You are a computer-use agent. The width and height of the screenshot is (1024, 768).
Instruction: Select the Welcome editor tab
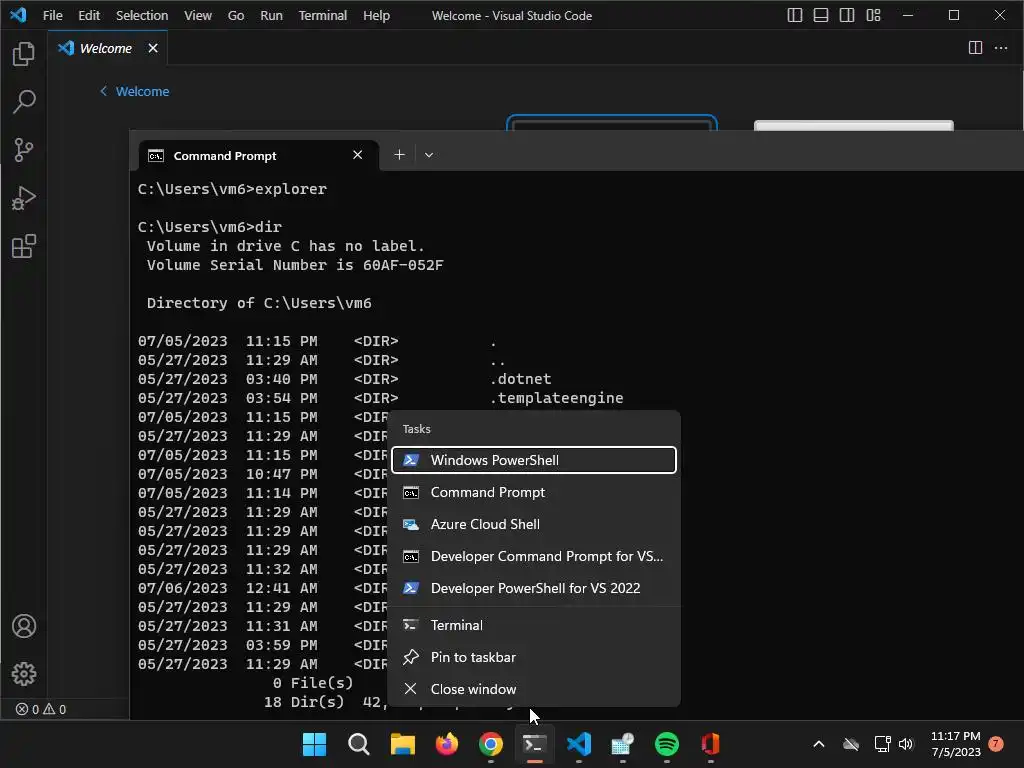(x=108, y=48)
